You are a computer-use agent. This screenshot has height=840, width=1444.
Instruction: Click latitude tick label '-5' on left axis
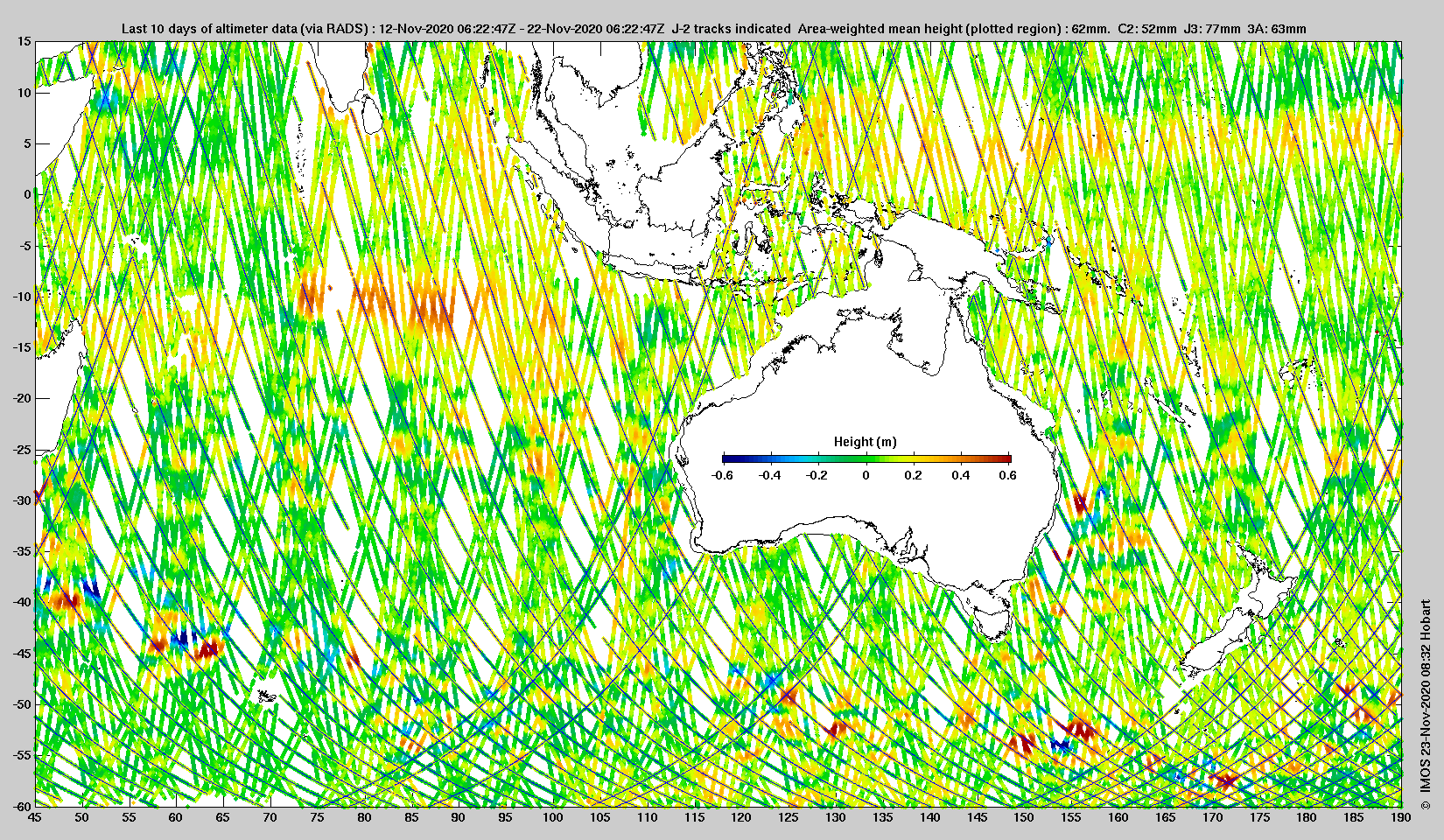point(25,246)
